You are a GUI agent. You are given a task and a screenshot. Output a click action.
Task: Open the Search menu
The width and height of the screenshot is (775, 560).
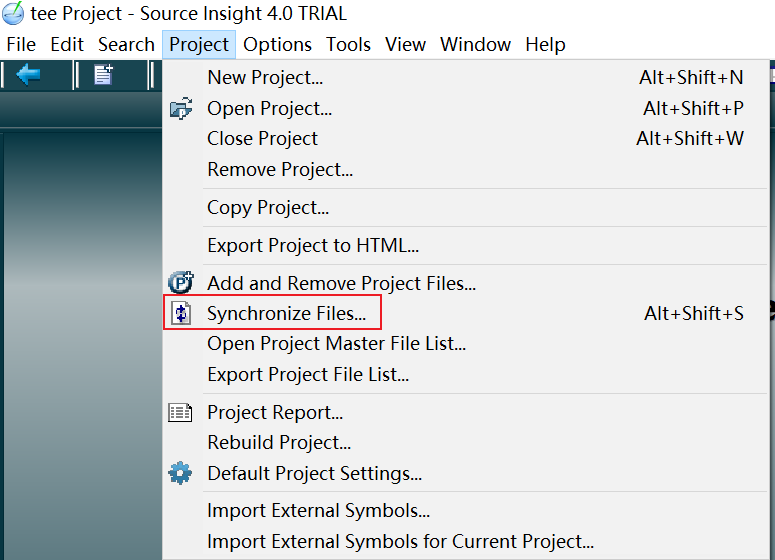126,44
